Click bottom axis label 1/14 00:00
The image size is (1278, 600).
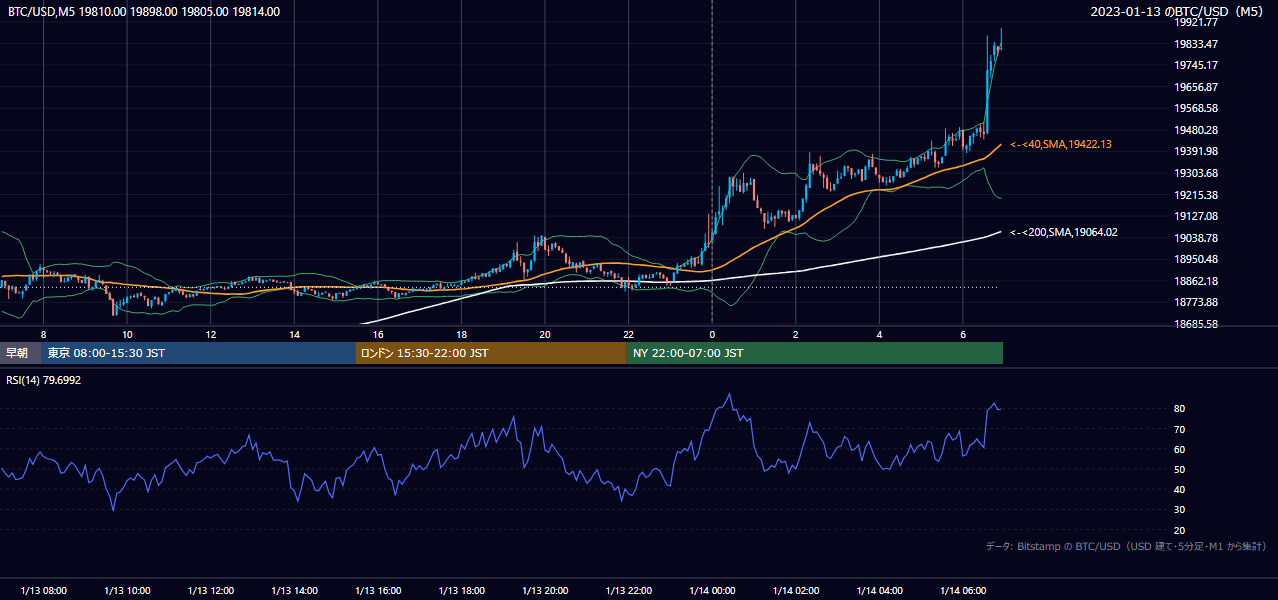tap(712, 590)
